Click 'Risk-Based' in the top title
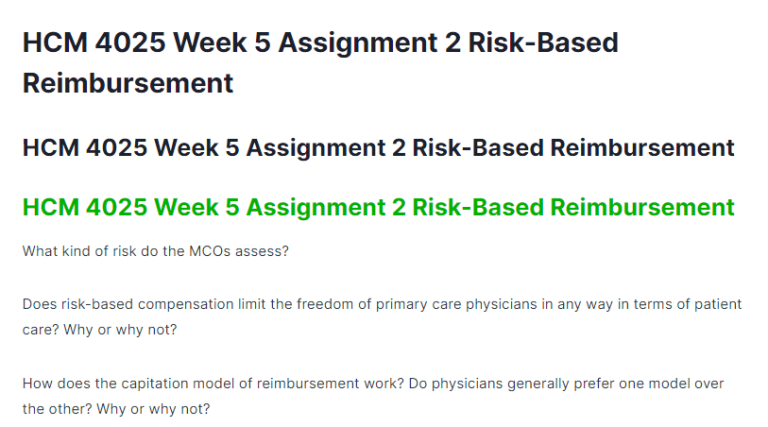Screen dimensions: 768x427 pyautogui.click(x=543, y=43)
